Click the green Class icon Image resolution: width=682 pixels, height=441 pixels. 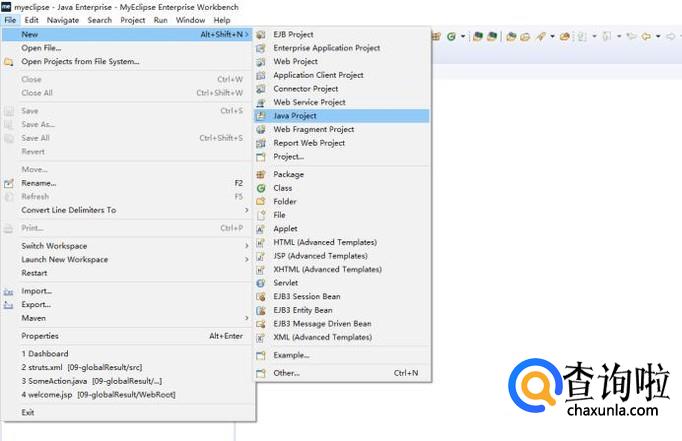[261, 188]
